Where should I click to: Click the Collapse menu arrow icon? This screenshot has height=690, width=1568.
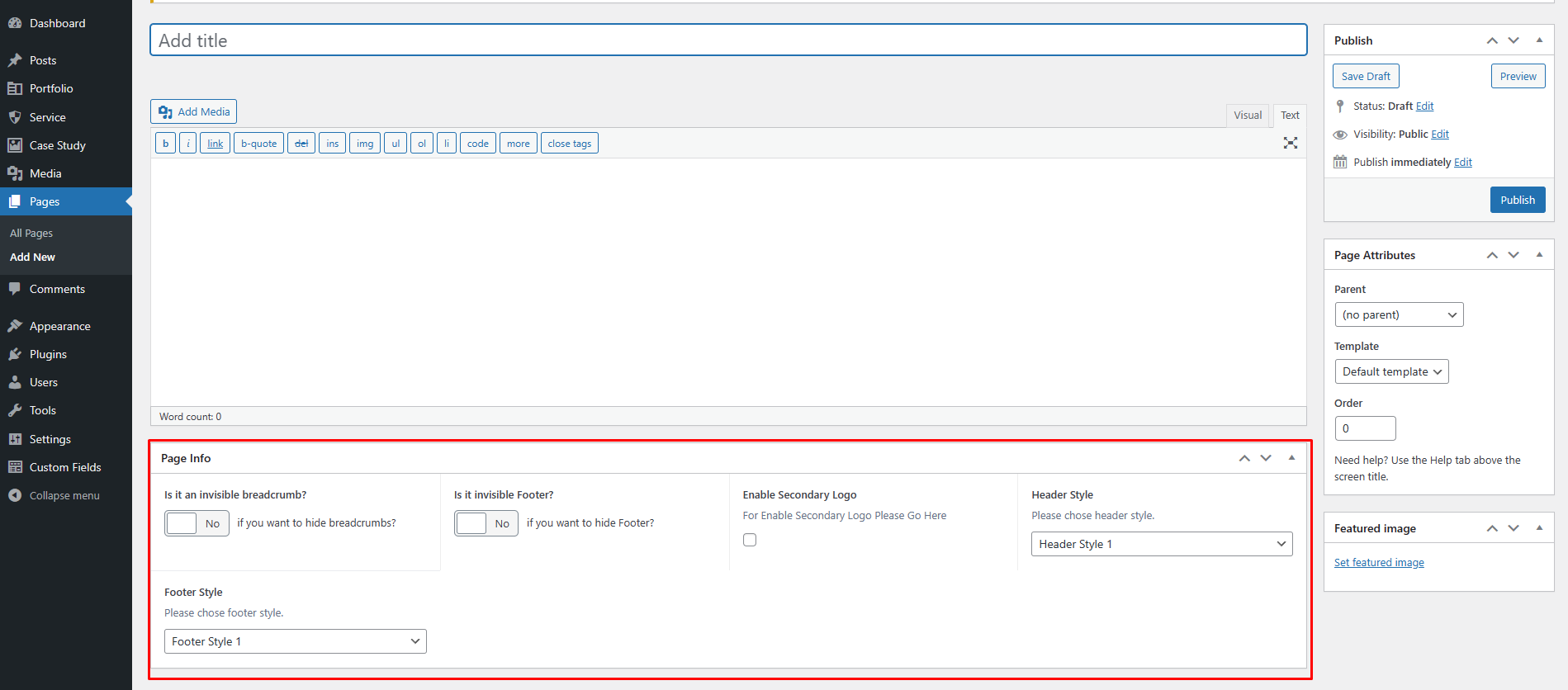click(15, 495)
